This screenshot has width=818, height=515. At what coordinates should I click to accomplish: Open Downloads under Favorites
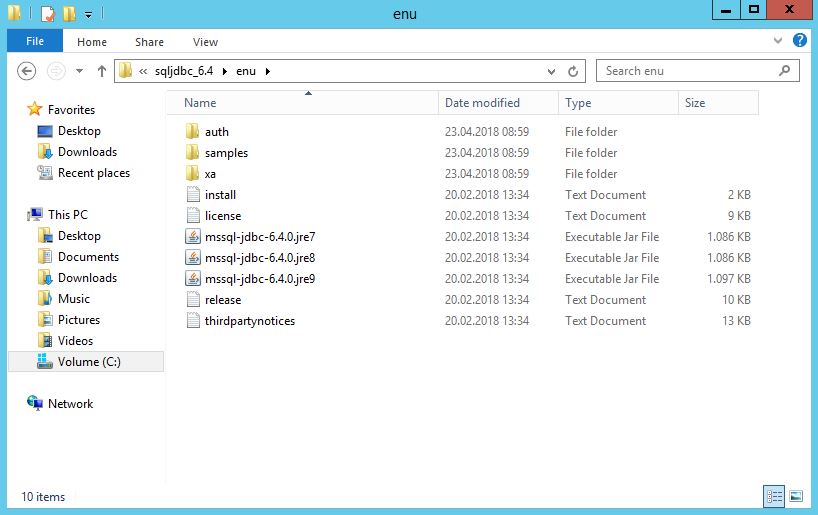pos(87,152)
